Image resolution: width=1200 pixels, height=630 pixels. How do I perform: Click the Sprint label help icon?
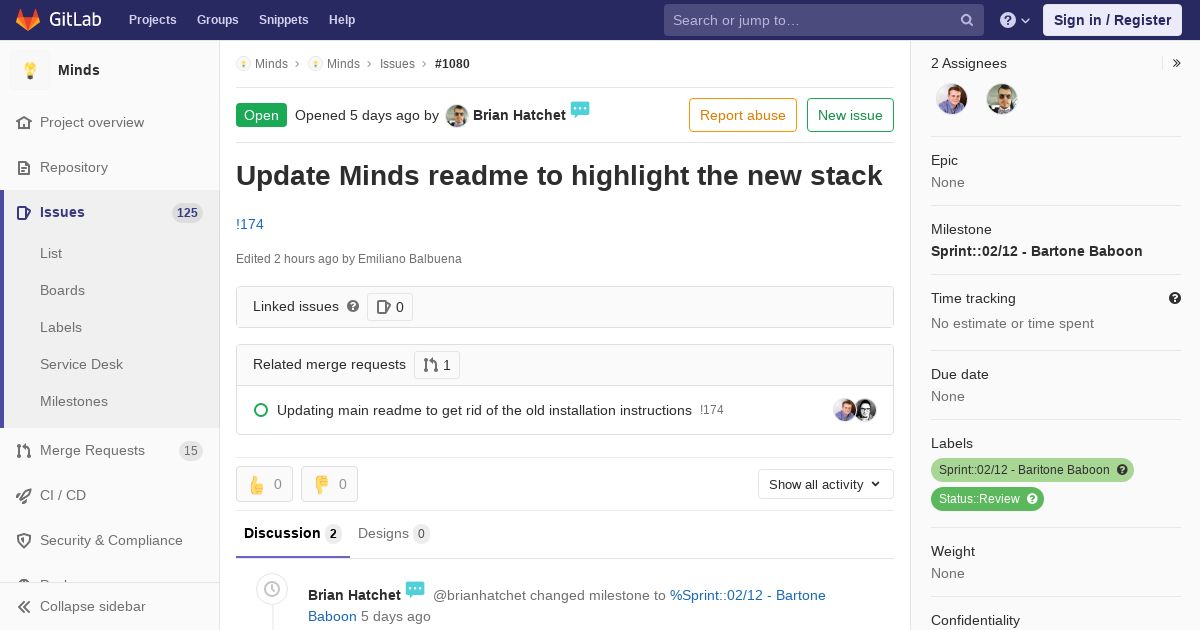tap(1122, 470)
